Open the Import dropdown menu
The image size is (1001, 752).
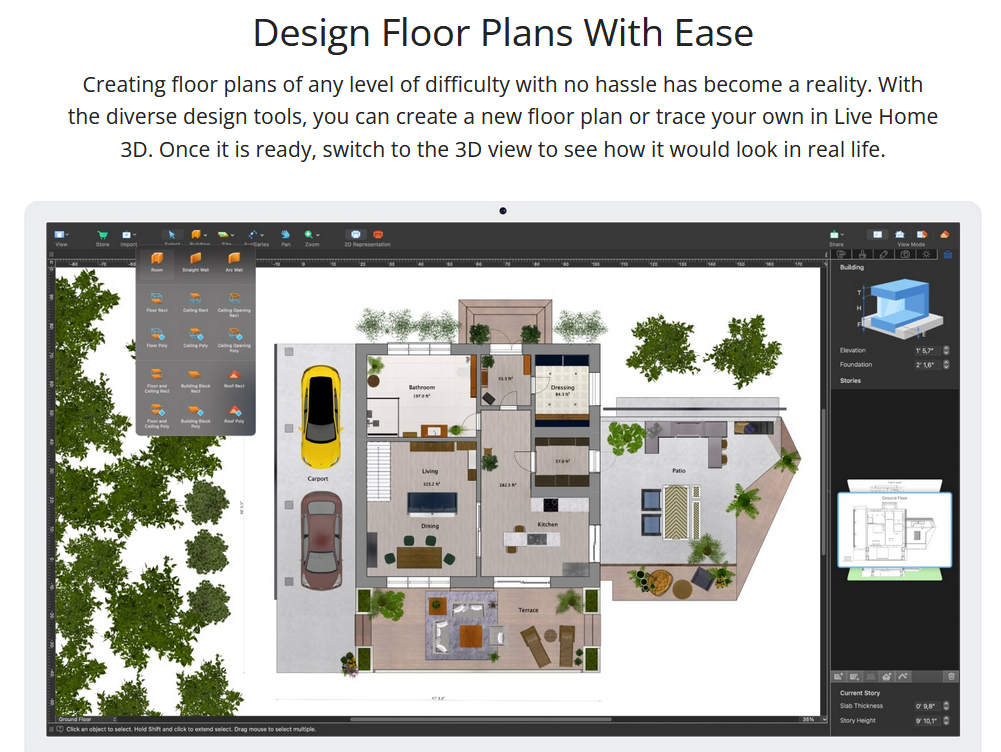(129, 235)
